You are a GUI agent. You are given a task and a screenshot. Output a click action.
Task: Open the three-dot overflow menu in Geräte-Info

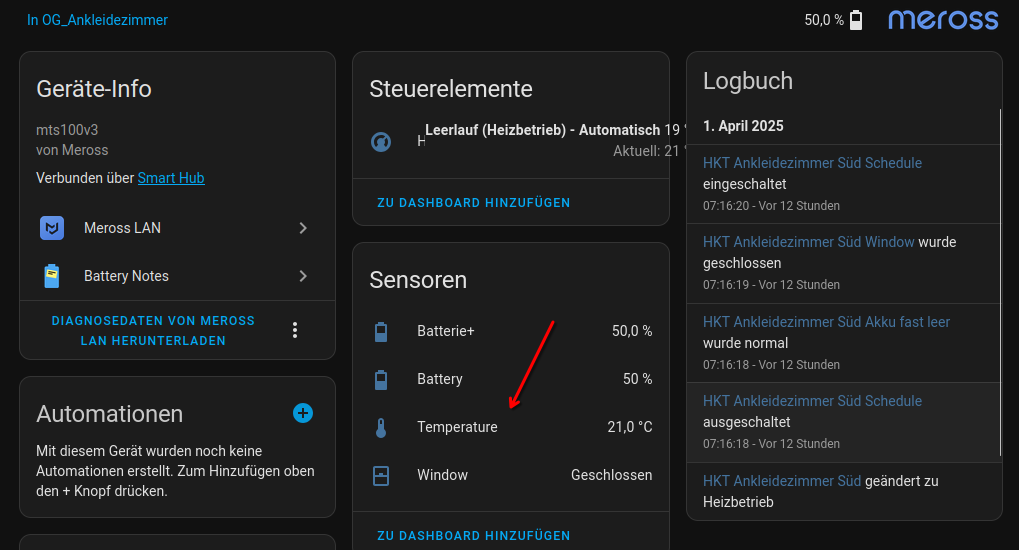tap(295, 330)
